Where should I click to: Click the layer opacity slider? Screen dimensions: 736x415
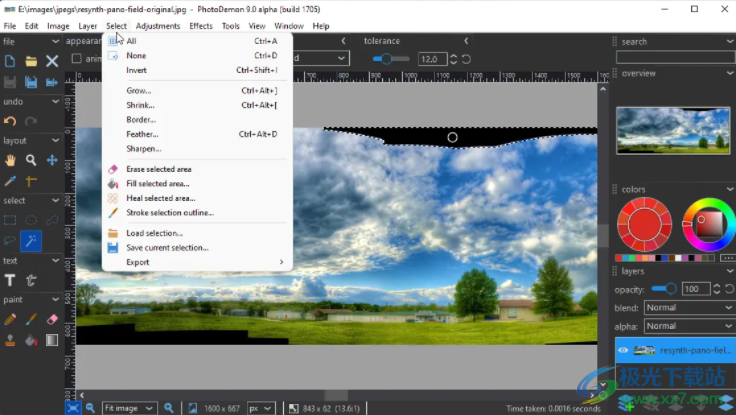[x=664, y=288]
